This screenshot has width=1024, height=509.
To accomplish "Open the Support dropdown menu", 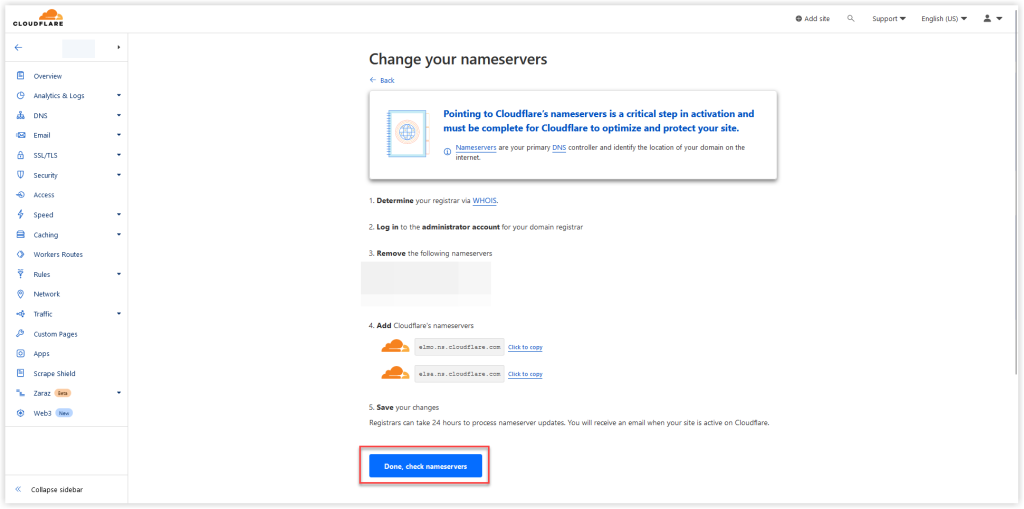I will click(x=889, y=18).
